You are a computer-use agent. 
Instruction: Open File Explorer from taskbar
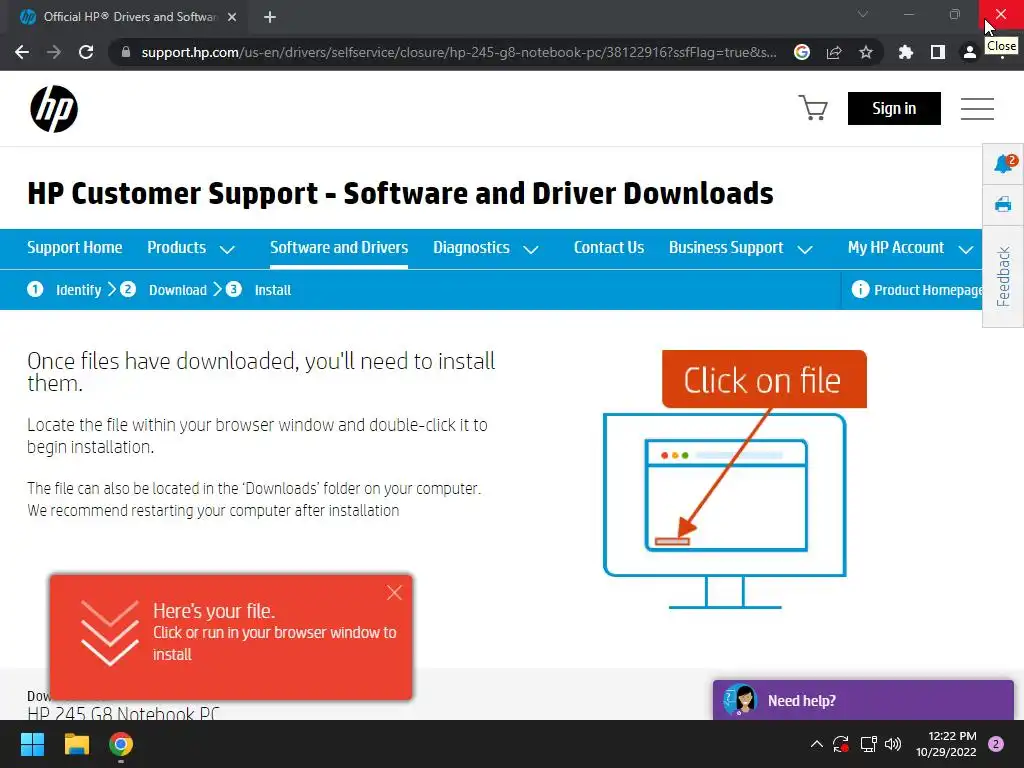[x=76, y=744]
